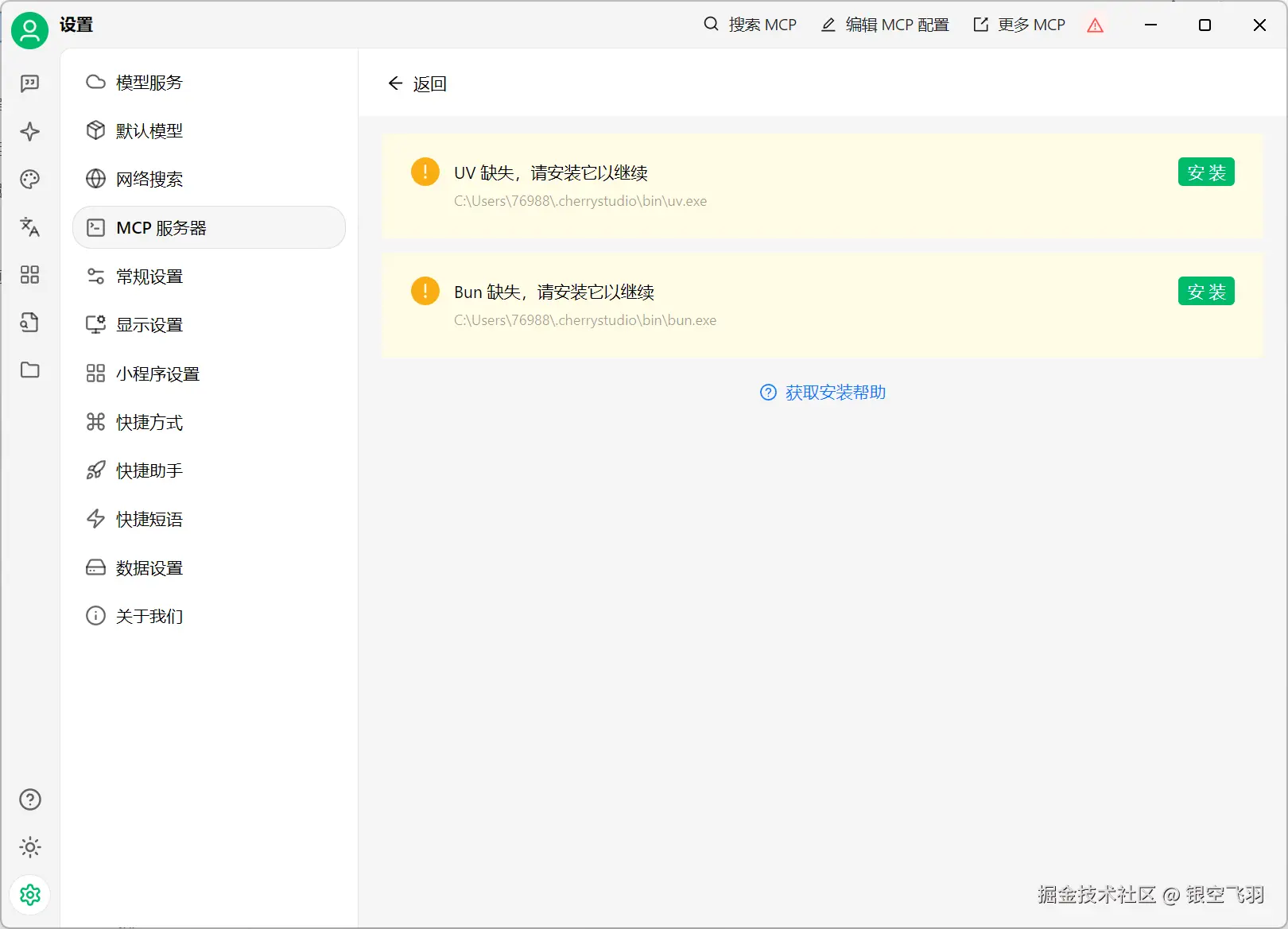Open the agents sparkle sidebar icon
This screenshot has width=1288, height=929.
29,131
